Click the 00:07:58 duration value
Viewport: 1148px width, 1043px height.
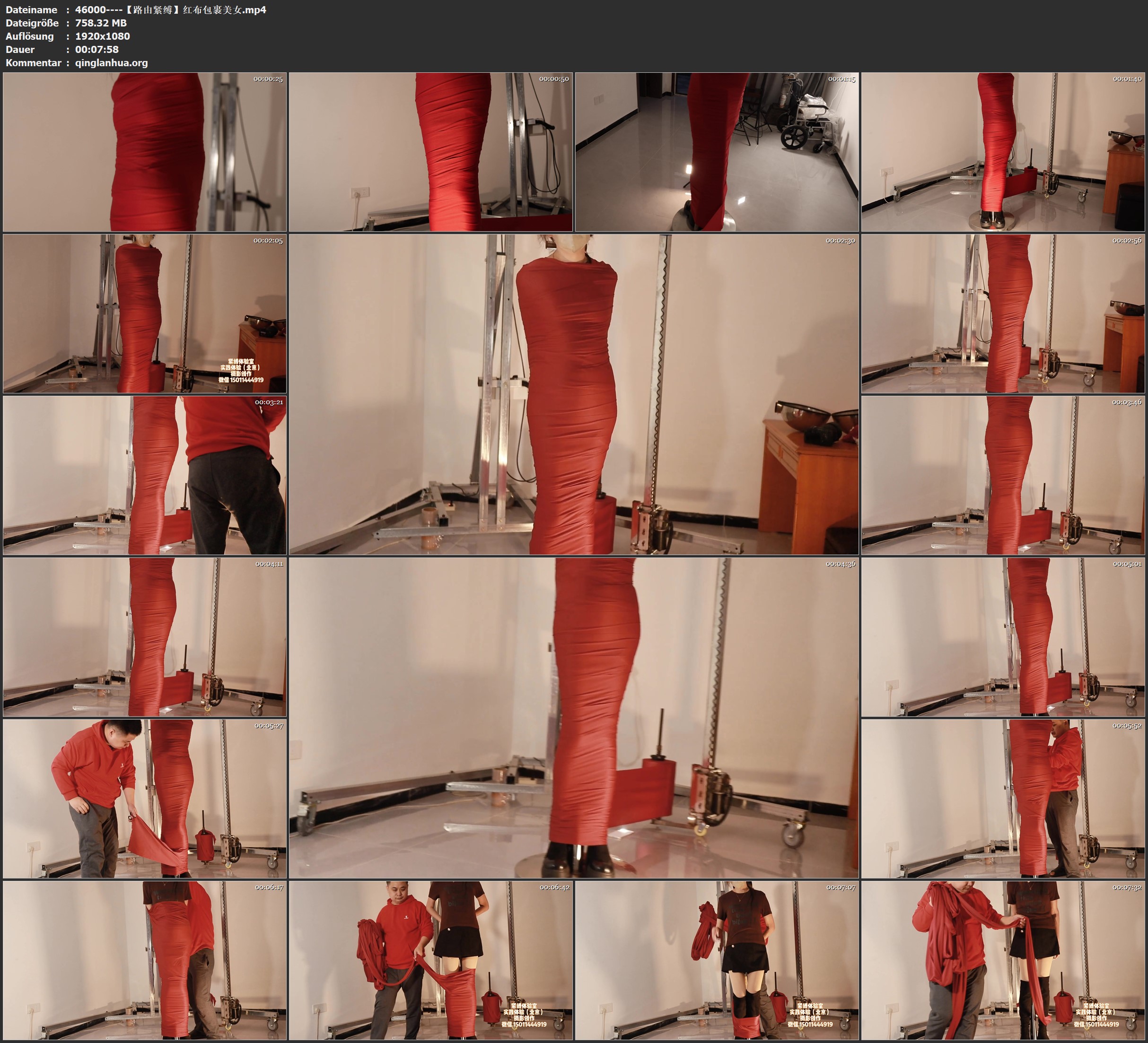coord(97,50)
